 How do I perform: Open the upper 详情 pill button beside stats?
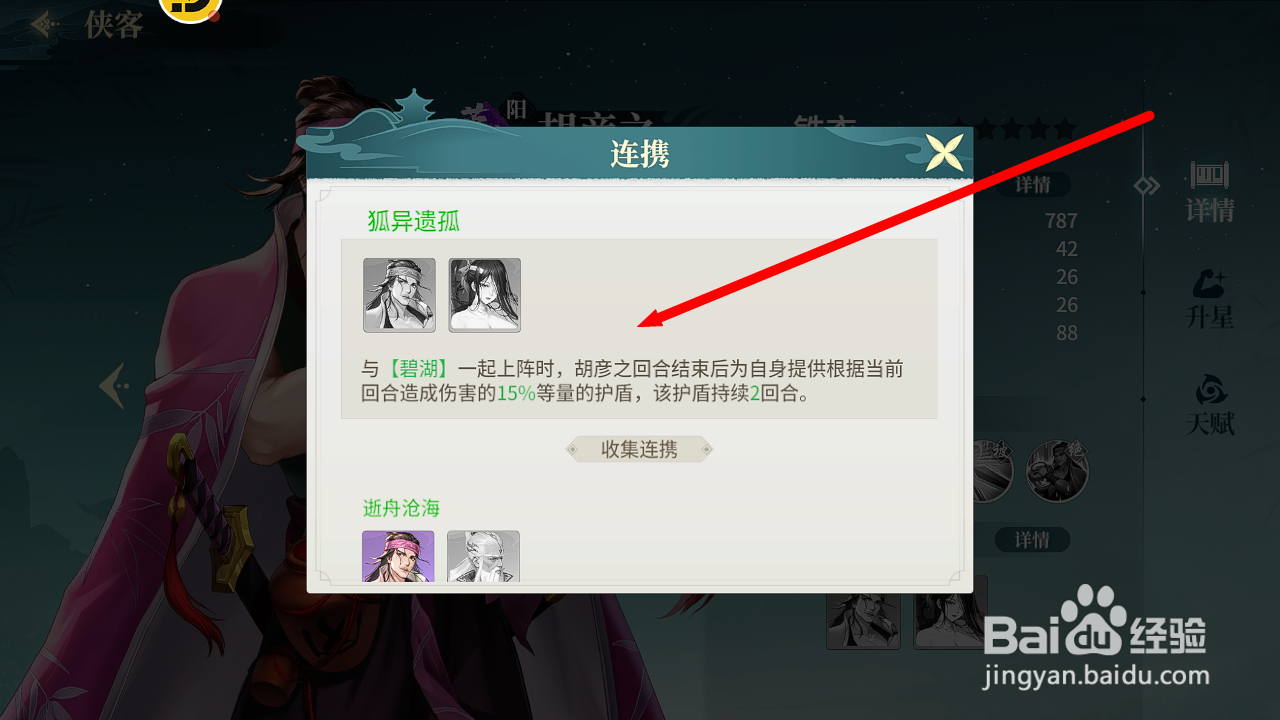(x=1033, y=185)
